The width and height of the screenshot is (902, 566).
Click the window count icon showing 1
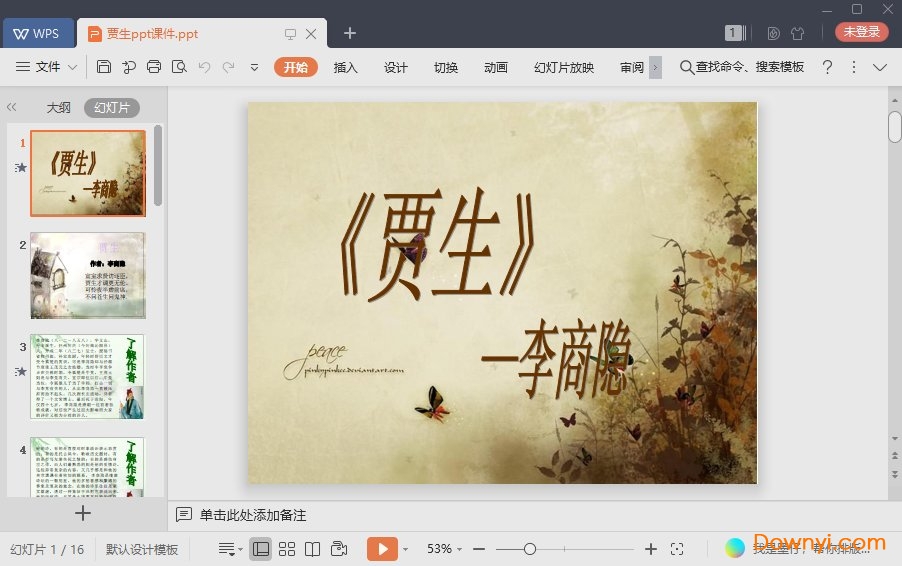735,33
